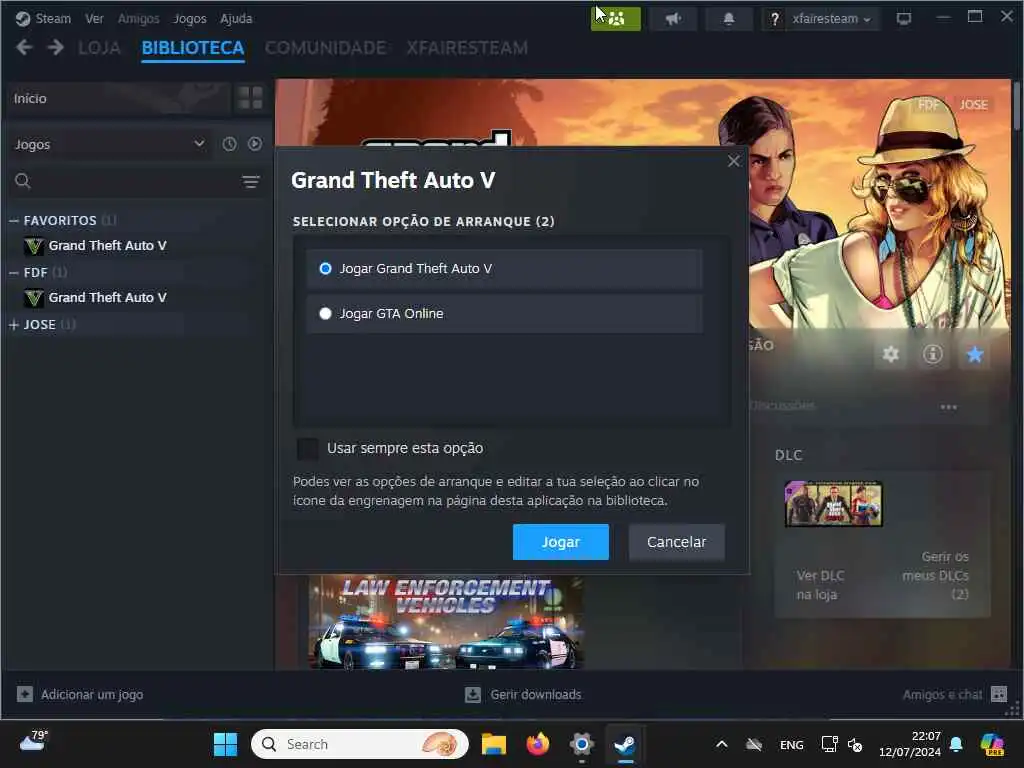Open xfairesteam account dropdown
The image size is (1024, 768).
pos(831,18)
